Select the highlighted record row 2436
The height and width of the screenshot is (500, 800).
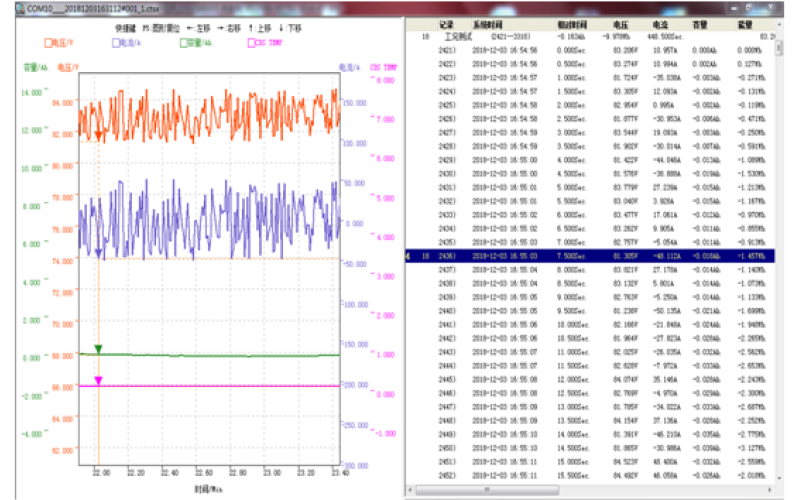pyautogui.click(x=590, y=256)
